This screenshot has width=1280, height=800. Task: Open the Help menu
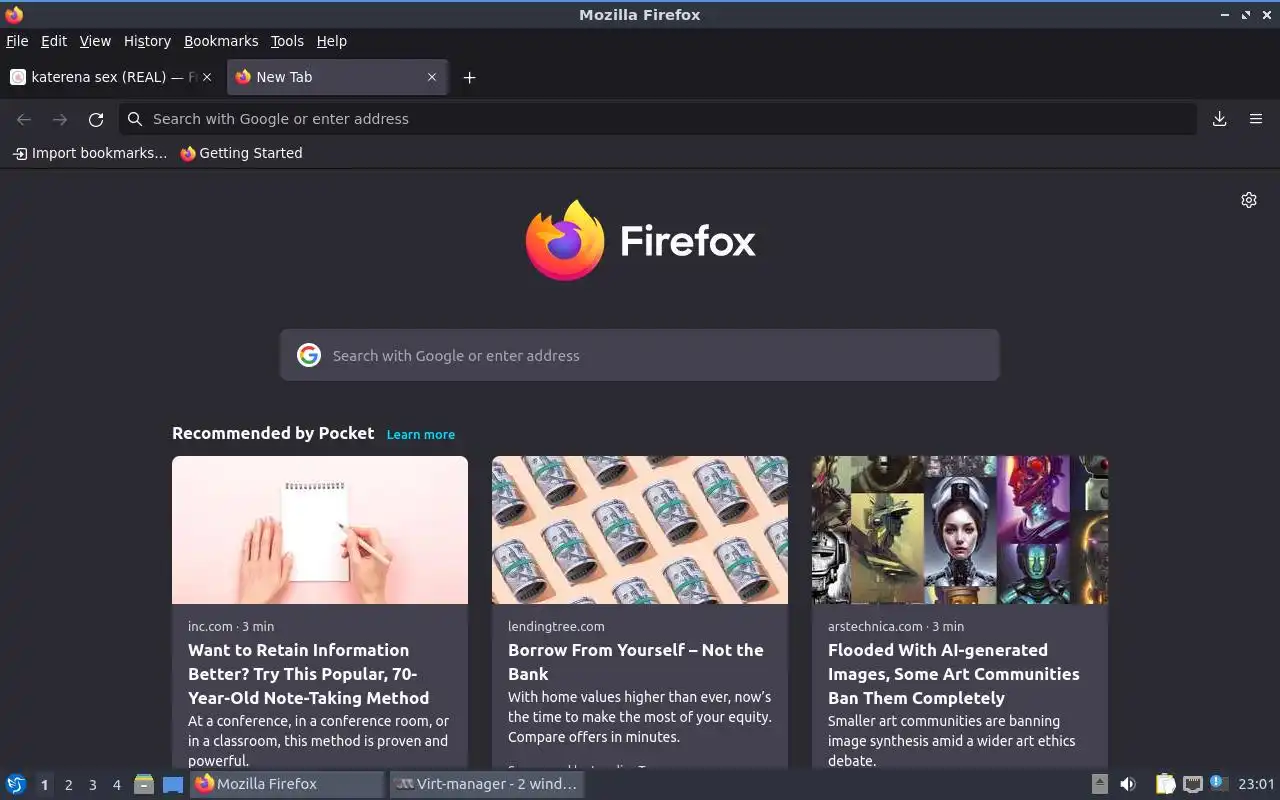(331, 41)
